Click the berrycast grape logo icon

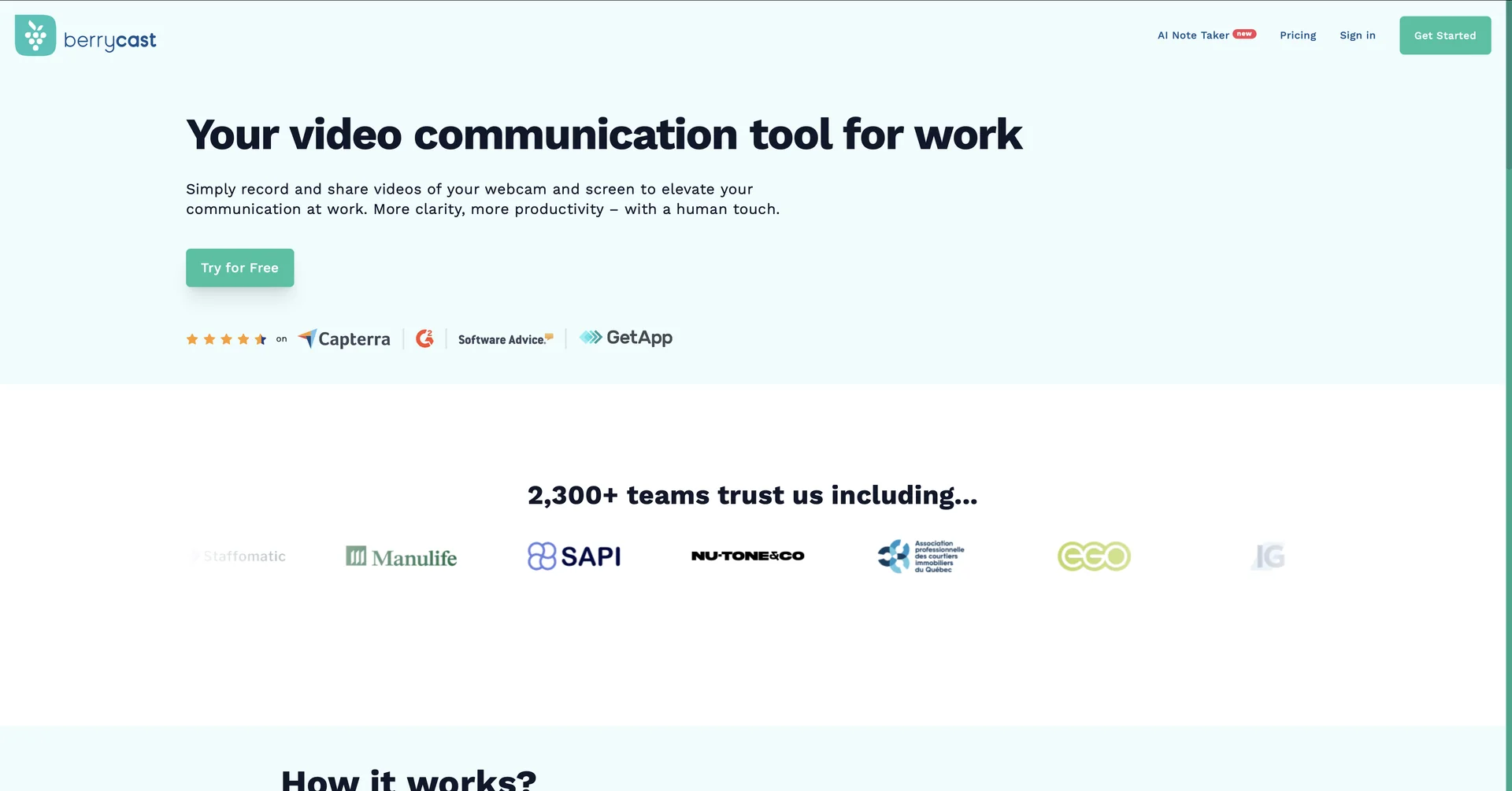tap(35, 35)
